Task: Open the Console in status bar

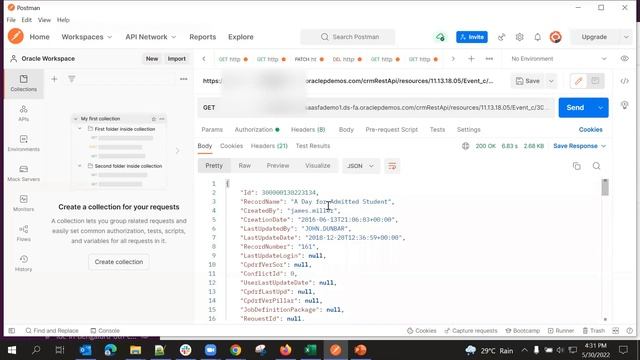Action: click(105, 331)
